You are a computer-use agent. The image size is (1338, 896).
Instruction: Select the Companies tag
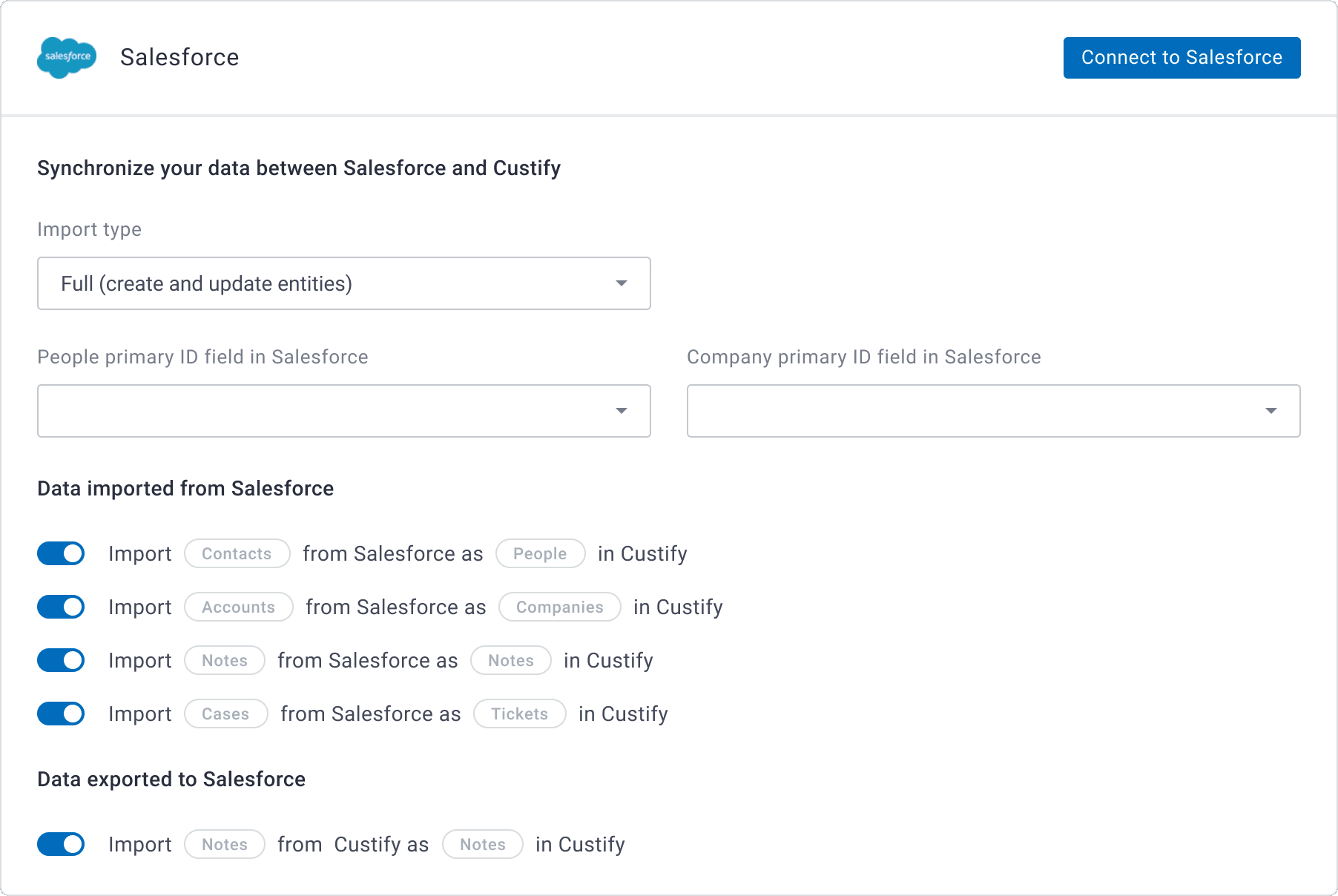coord(559,607)
